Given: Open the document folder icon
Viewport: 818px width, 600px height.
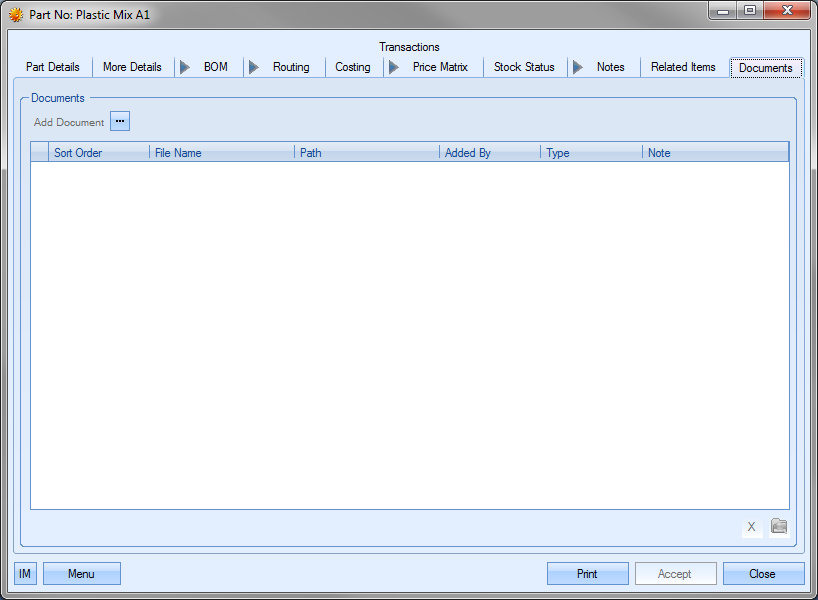Looking at the screenshot, I should click(x=779, y=527).
